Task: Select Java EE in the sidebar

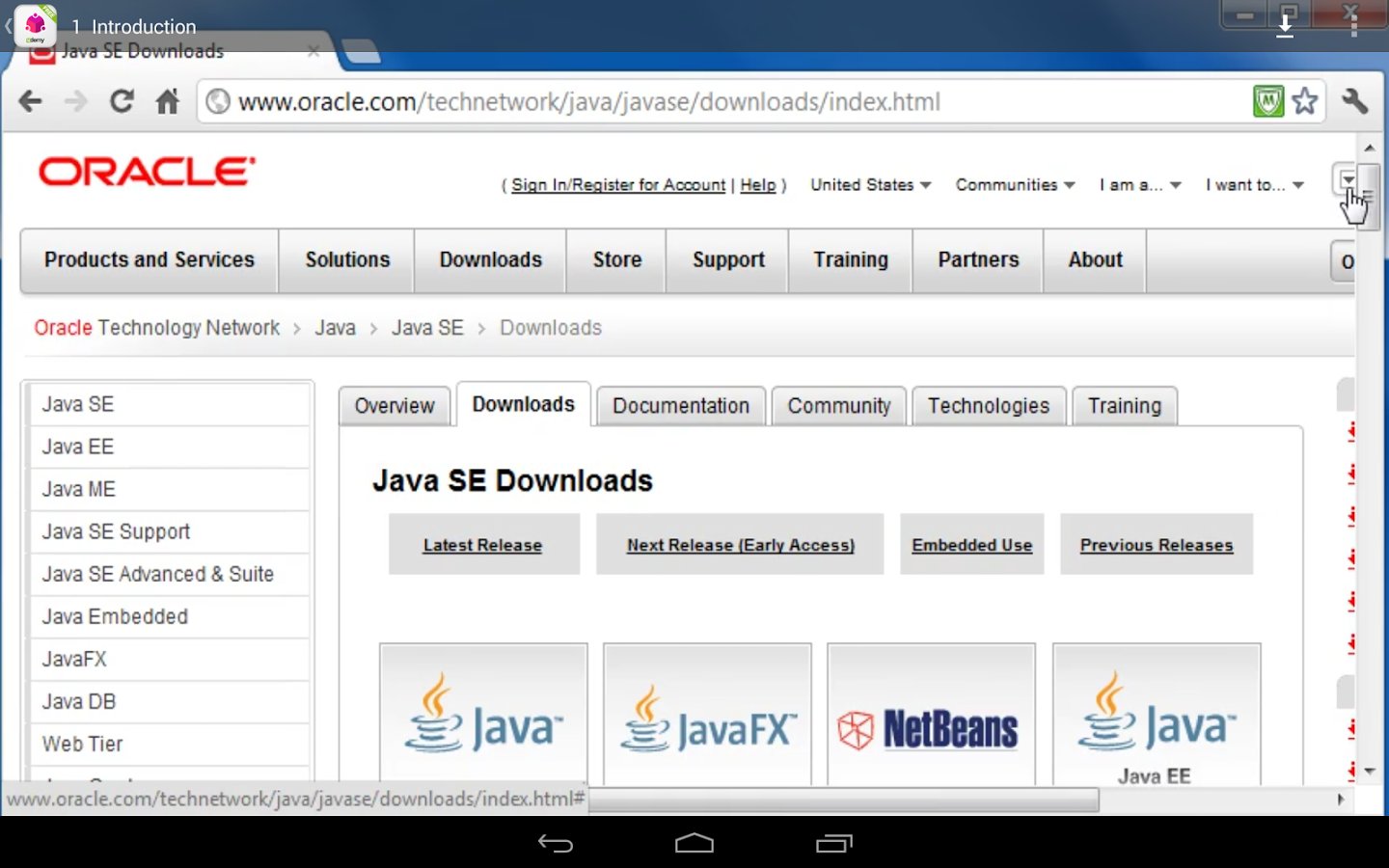Action: coord(169,447)
